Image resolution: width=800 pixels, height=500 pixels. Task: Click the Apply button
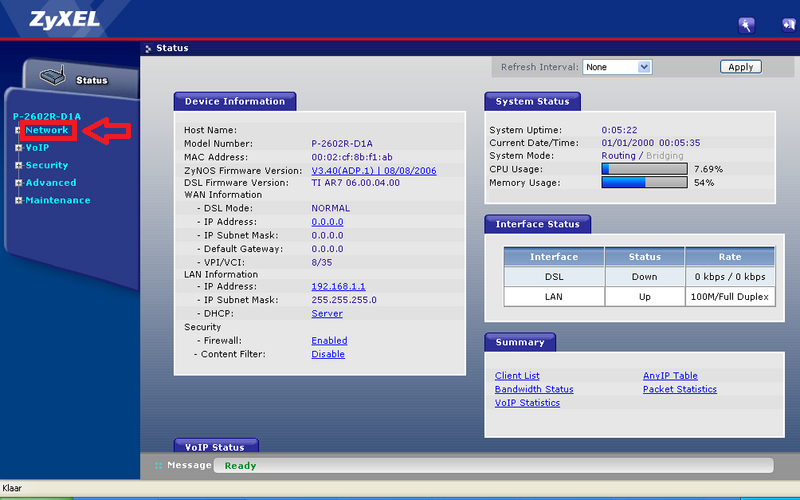pyautogui.click(x=741, y=67)
